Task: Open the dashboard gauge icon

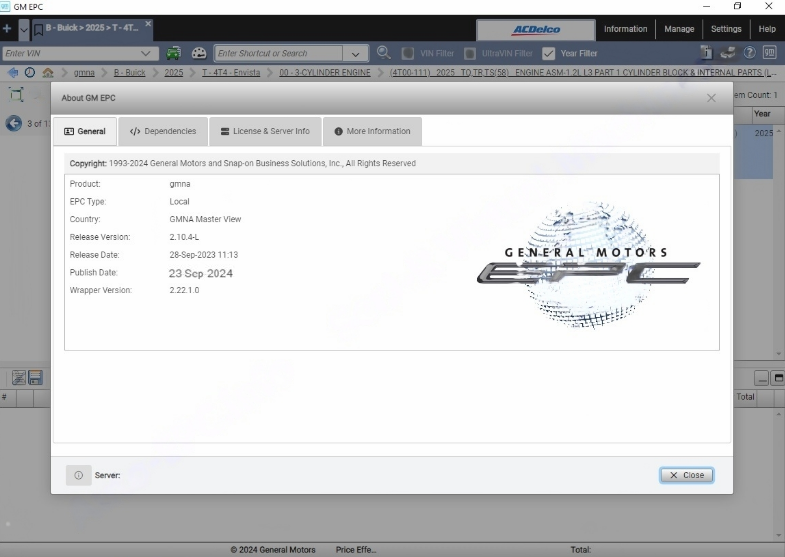Action: coord(199,53)
